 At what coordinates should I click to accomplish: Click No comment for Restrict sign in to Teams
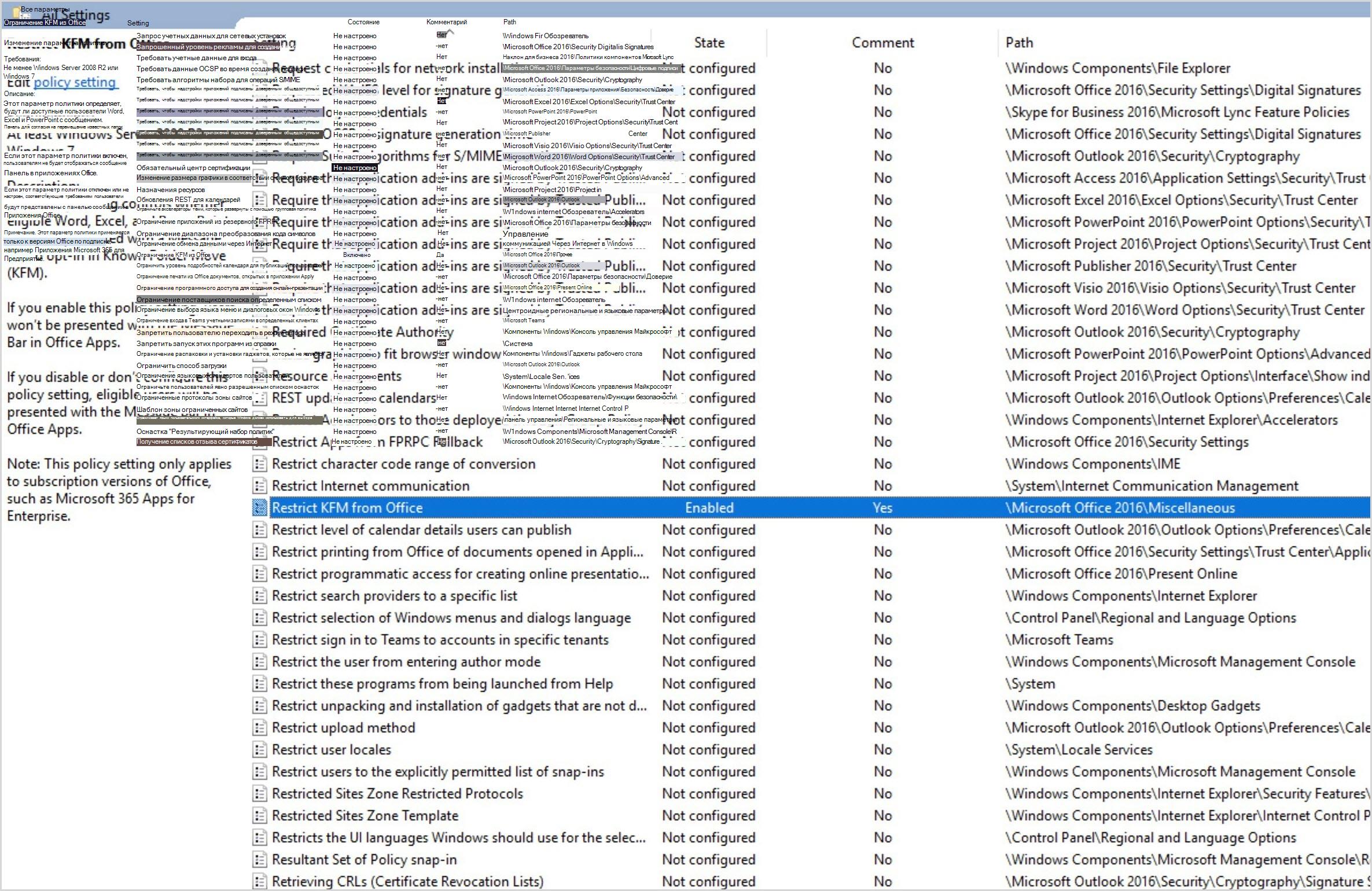click(883, 640)
